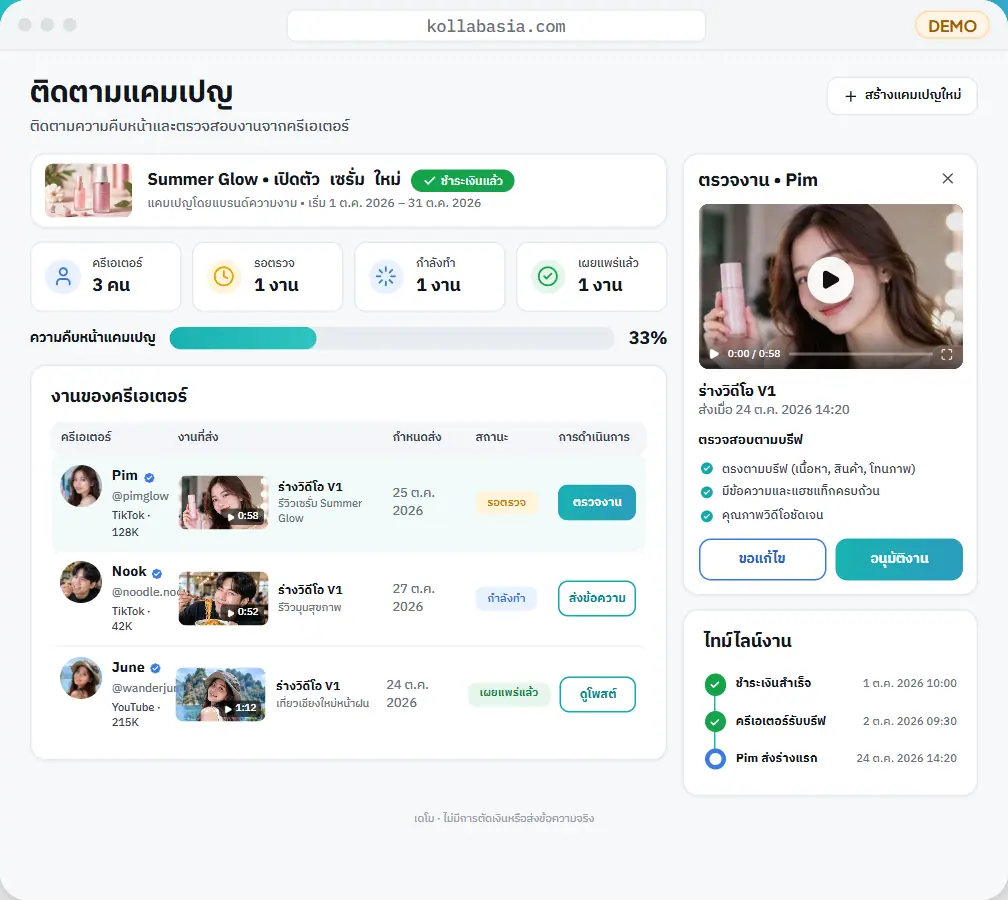Toggle checklist item คุณภาพวิดีโอชัดเจน

coord(706,516)
